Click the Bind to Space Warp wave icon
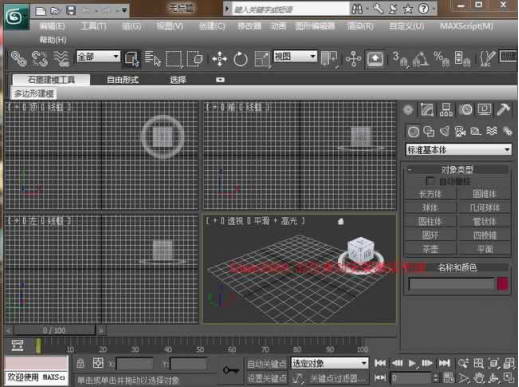This screenshot has width=519, height=387. (62, 59)
